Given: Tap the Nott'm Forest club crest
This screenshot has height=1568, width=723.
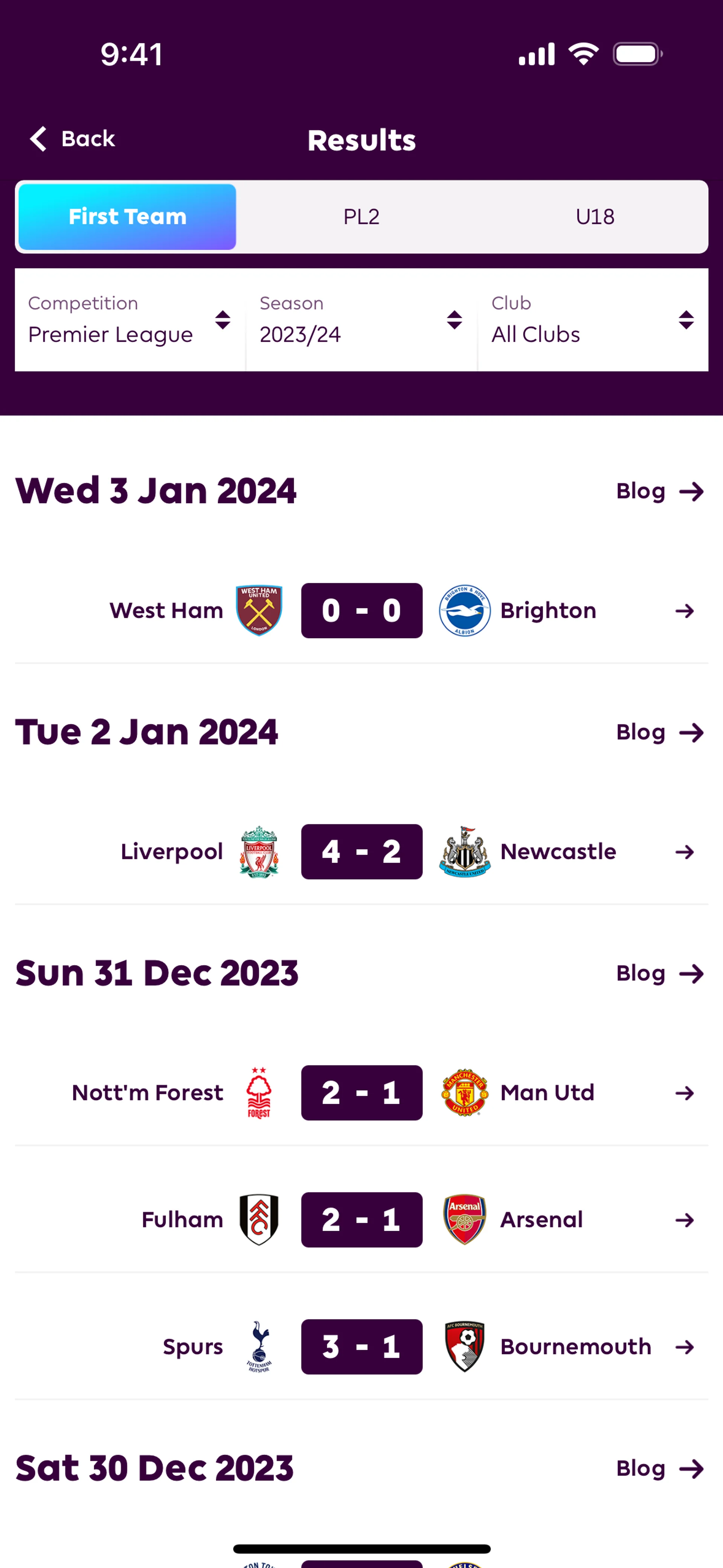Looking at the screenshot, I should (x=259, y=1093).
